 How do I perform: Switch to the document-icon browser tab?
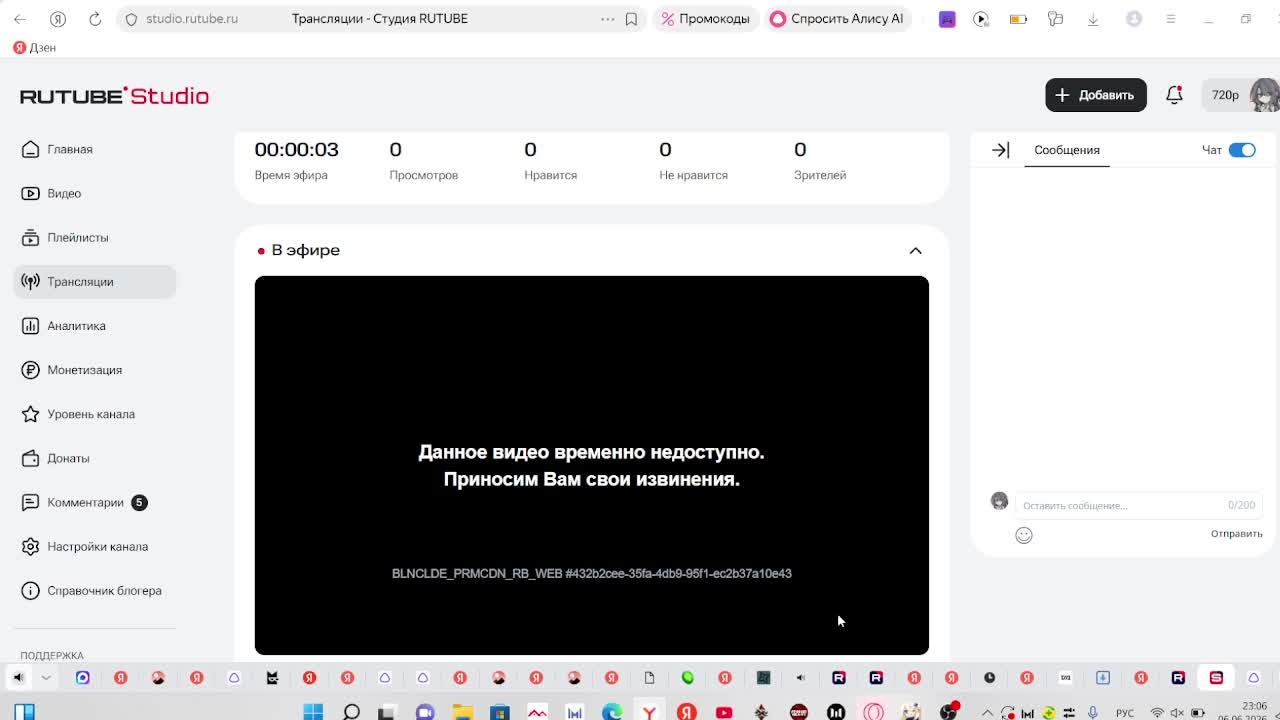(x=649, y=678)
